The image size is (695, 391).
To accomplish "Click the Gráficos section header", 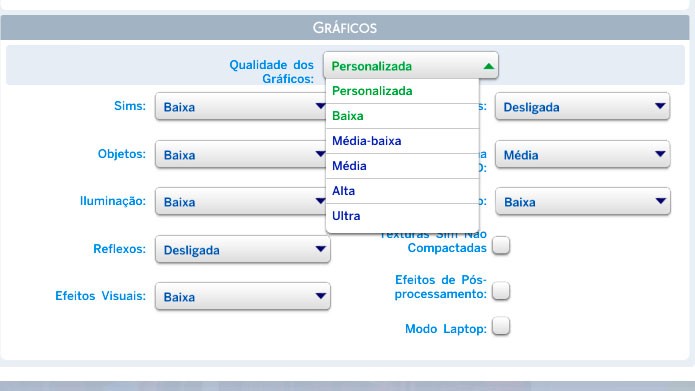I will tap(345, 27).
